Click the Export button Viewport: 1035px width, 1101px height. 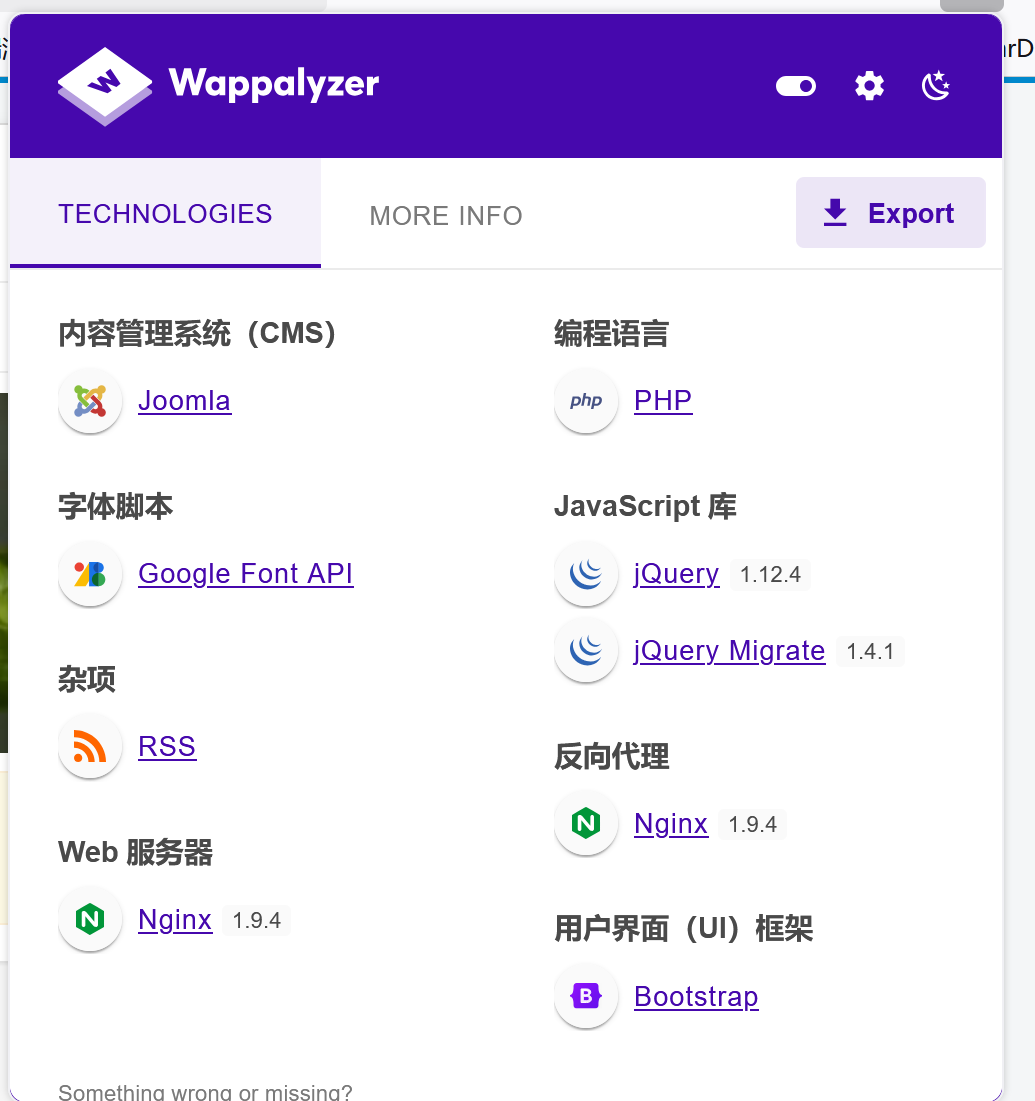[890, 213]
